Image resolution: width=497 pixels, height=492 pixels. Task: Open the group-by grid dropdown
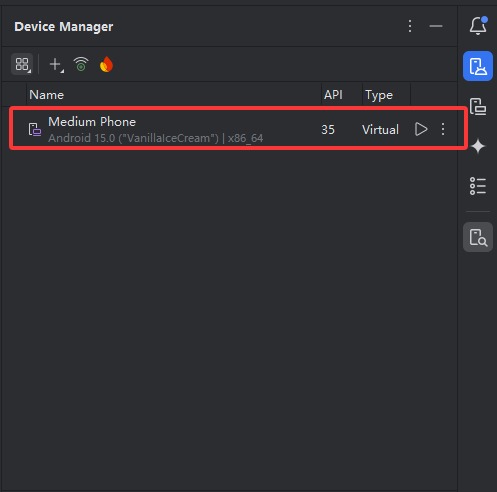pyautogui.click(x=22, y=64)
